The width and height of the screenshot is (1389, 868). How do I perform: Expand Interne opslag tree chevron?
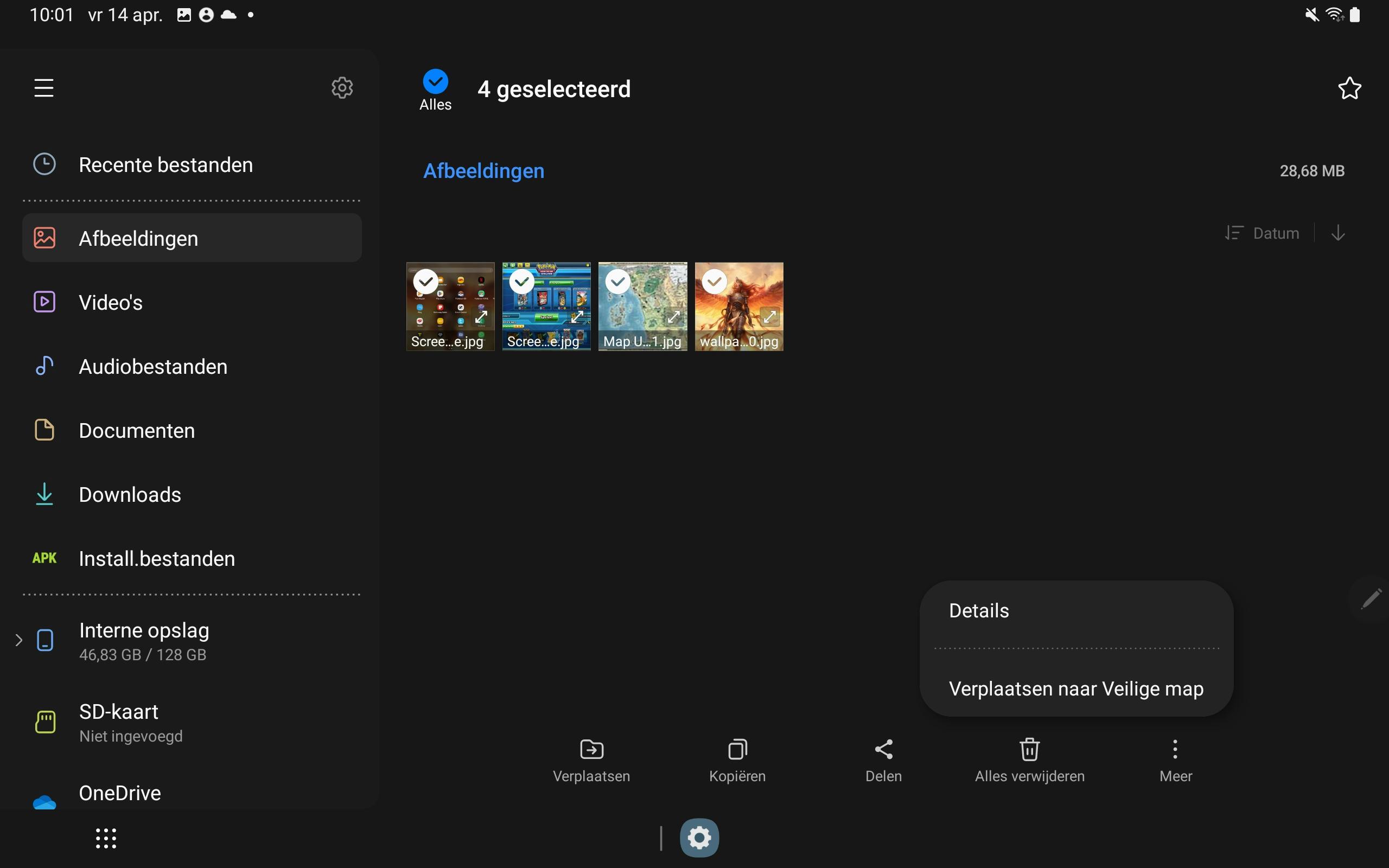18,640
